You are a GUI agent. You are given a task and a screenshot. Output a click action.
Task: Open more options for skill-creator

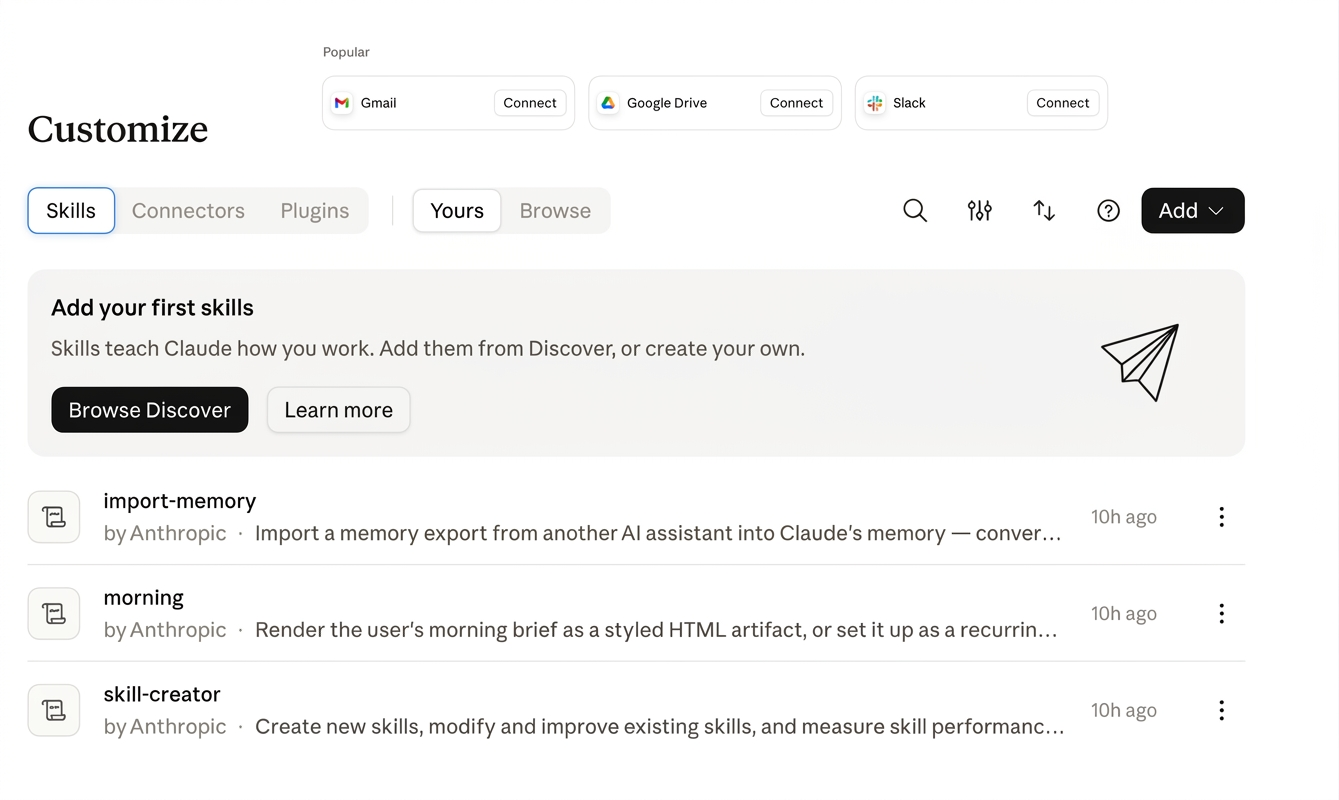[x=1221, y=710]
